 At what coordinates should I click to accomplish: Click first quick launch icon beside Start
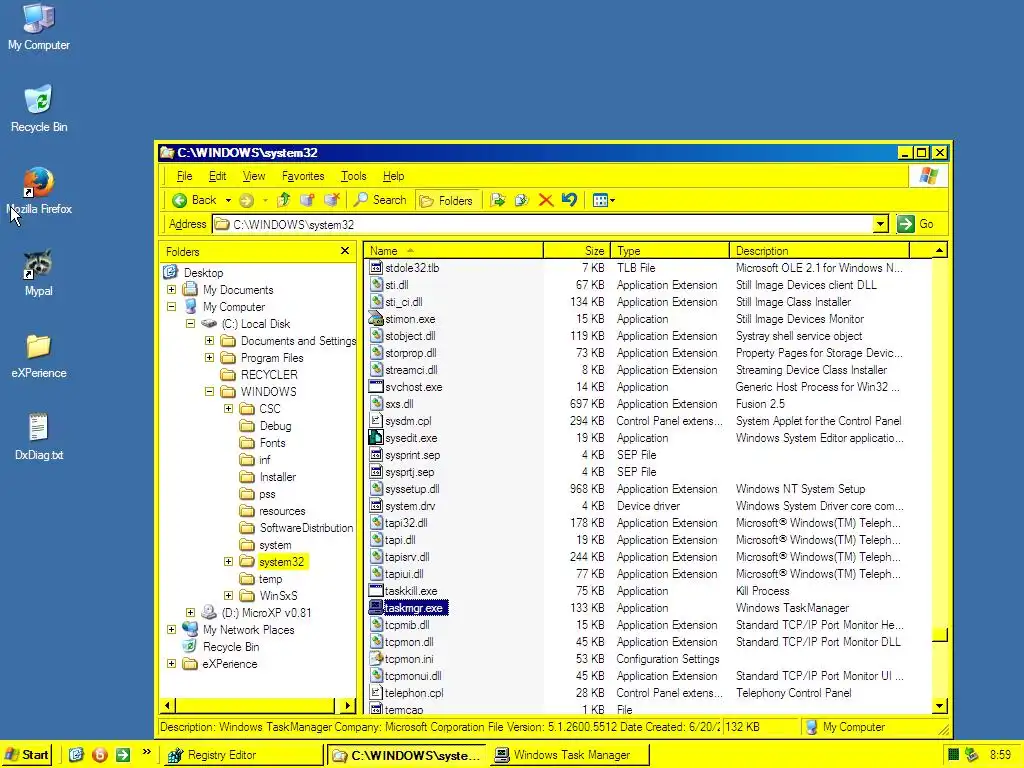(76, 755)
